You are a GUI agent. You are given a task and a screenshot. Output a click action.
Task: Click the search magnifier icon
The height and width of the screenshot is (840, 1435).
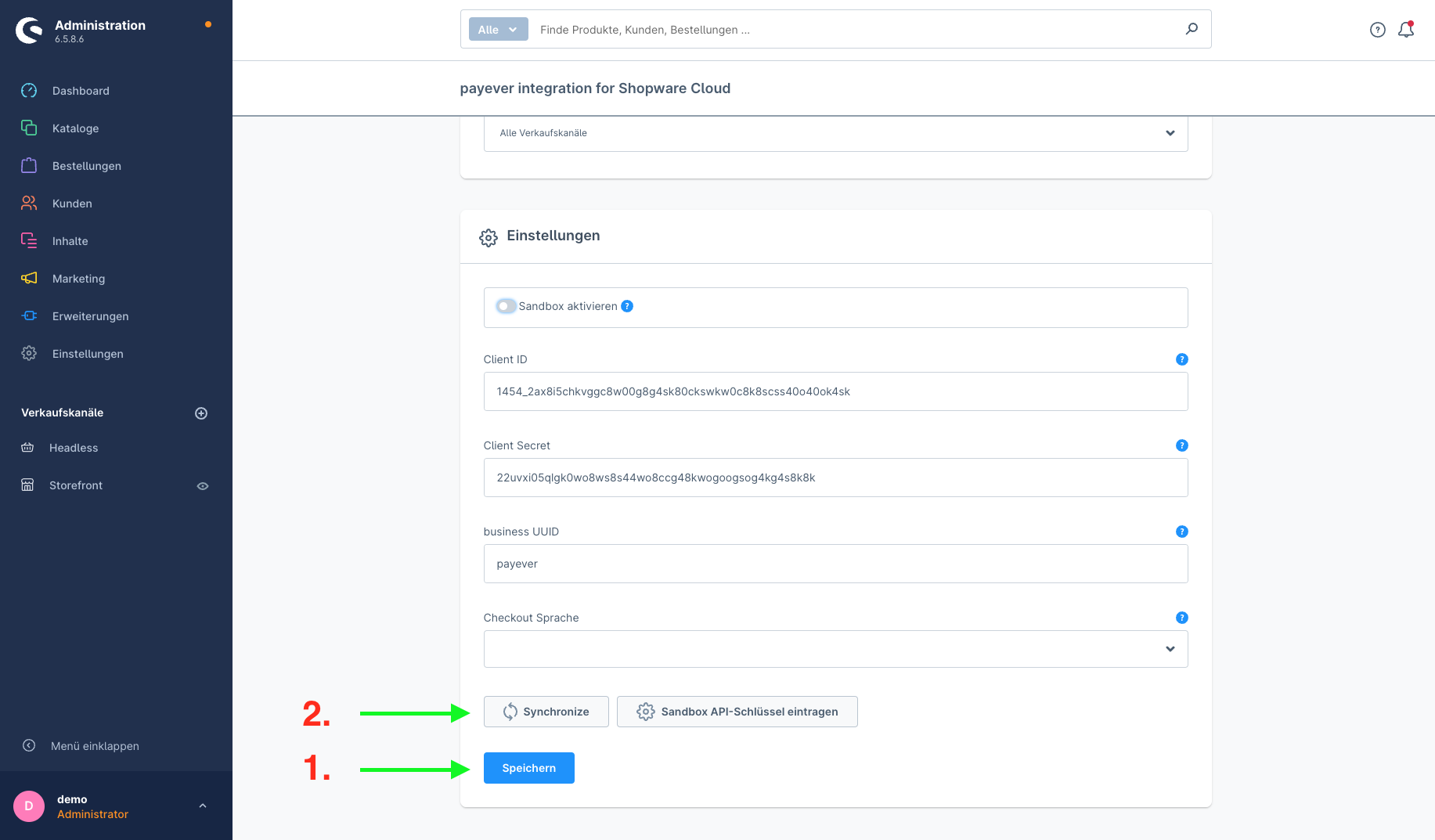(x=1192, y=29)
